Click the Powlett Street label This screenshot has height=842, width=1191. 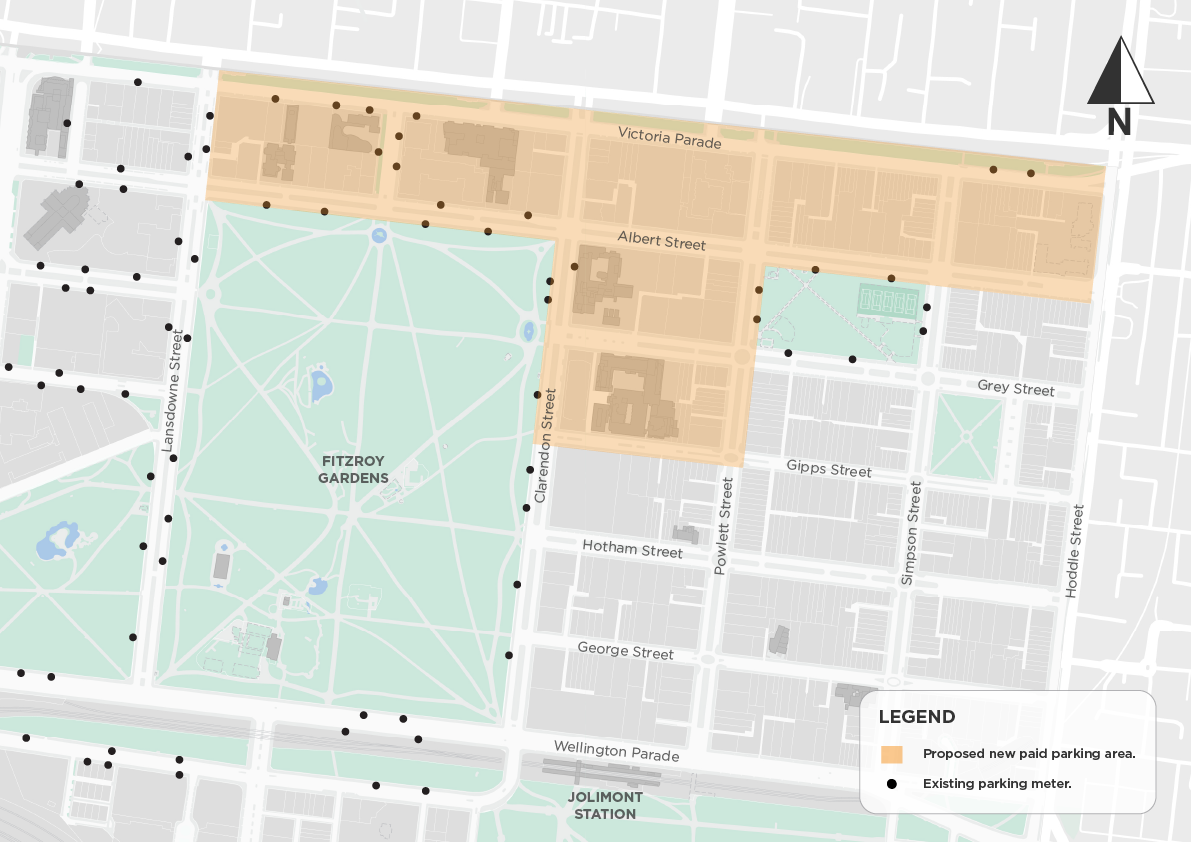click(x=723, y=525)
